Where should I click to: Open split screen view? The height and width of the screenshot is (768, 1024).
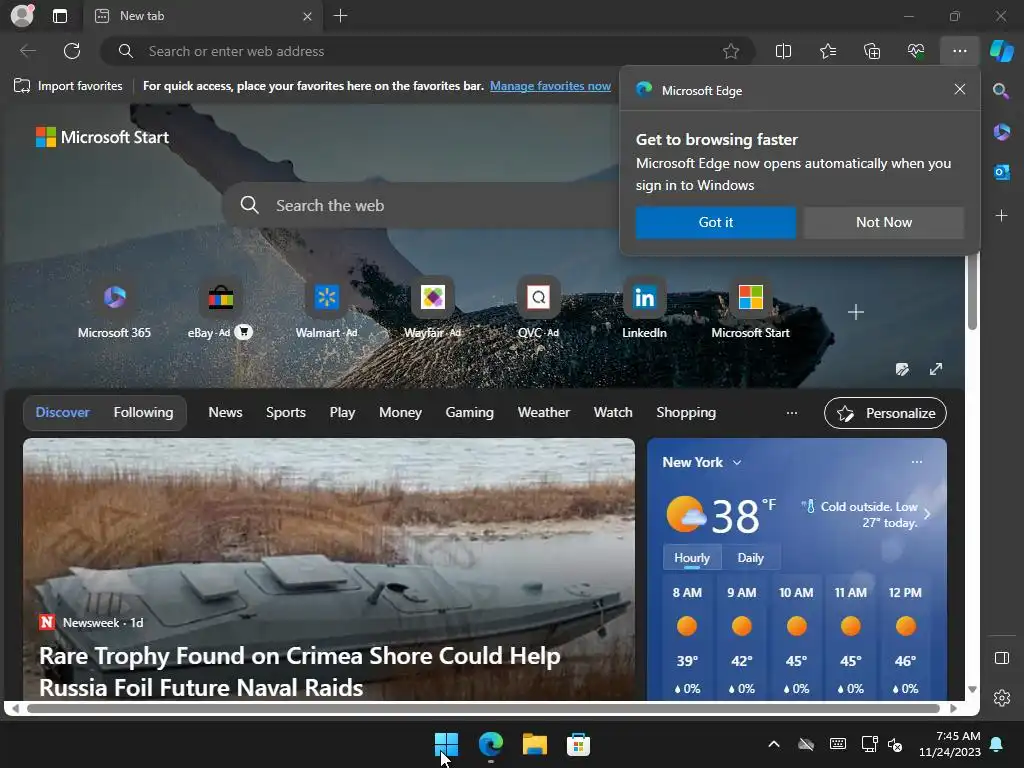(x=783, y=51)
